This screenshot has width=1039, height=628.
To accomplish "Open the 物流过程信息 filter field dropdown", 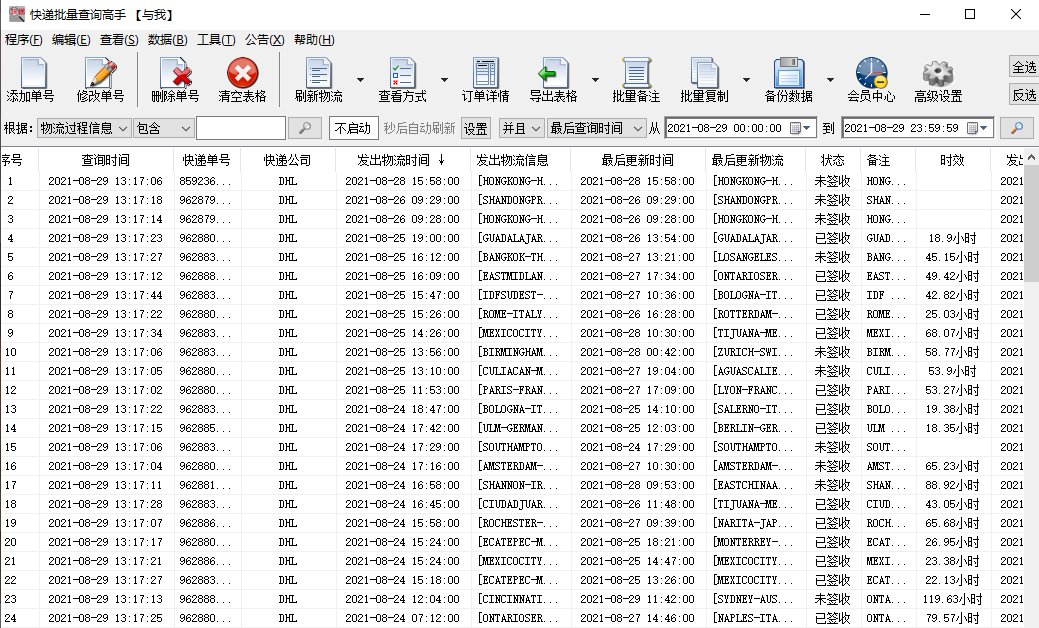I will coord(84,129).
